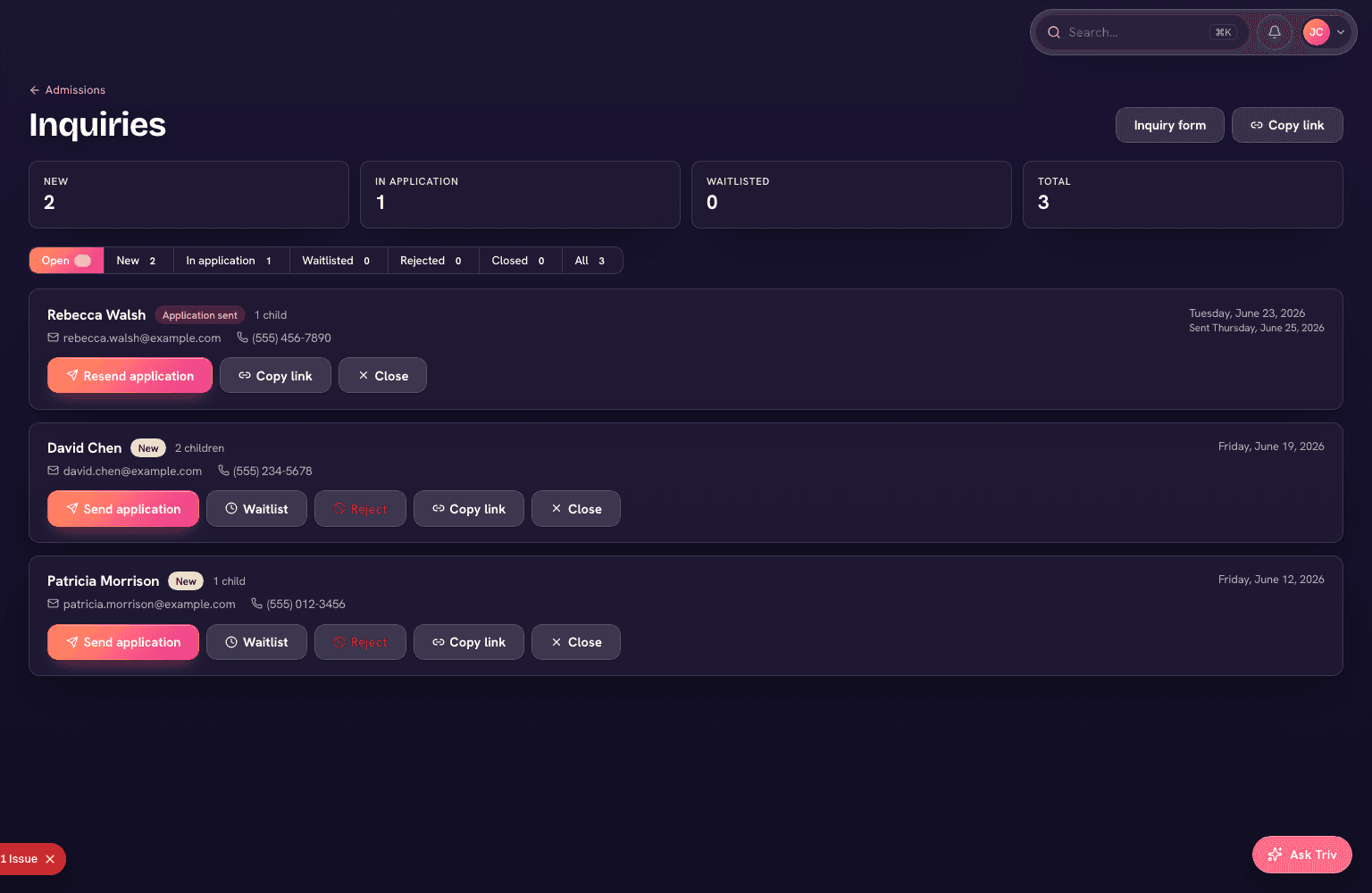Click the ⌘K search shortcut hint

coord(1223,32)
